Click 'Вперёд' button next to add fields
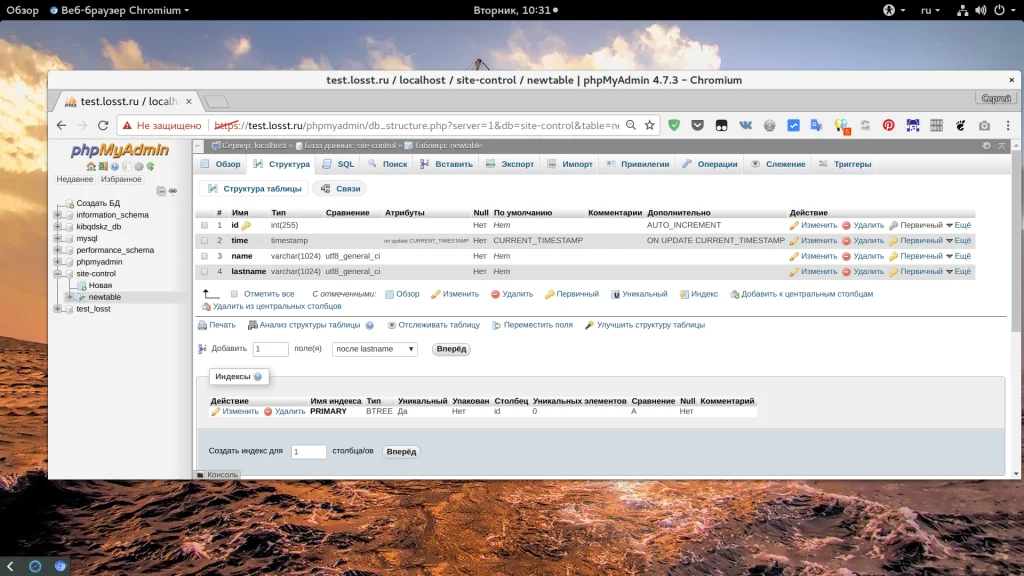 [x=451, y=349]
